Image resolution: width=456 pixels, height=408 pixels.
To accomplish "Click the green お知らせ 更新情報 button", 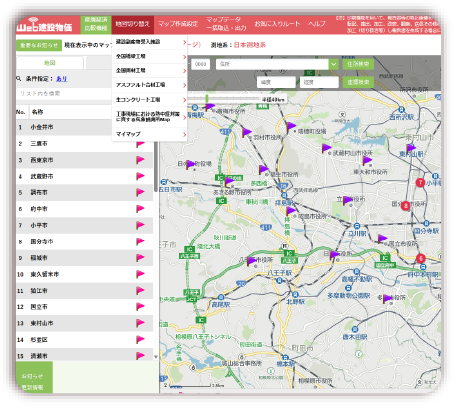I will point(34,378).
